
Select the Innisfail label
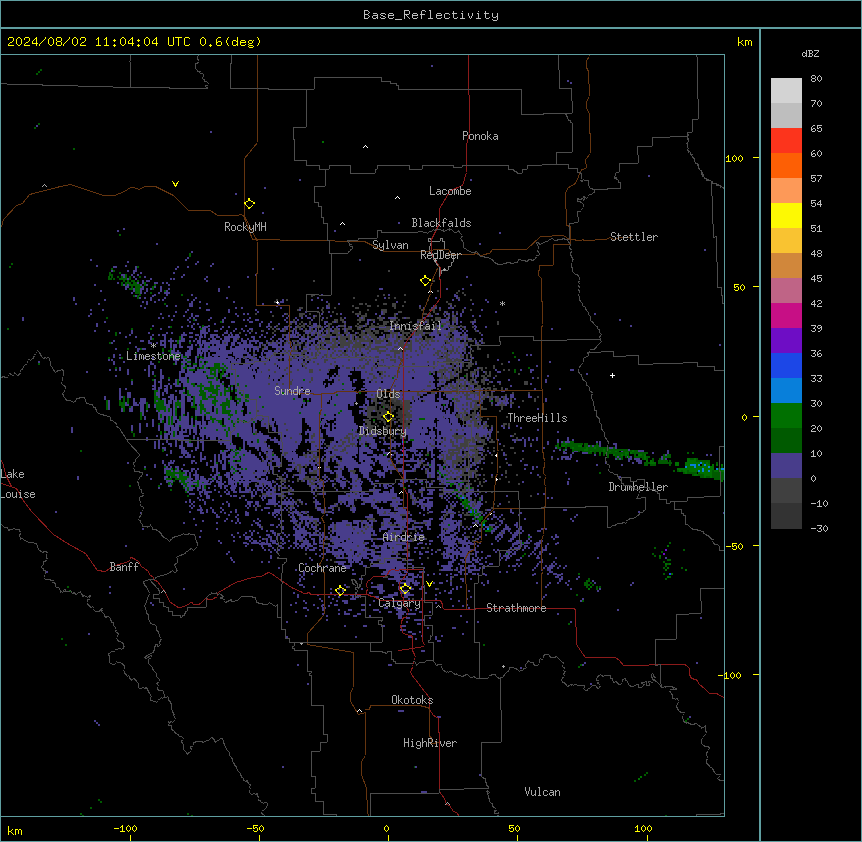click(416, 326)
